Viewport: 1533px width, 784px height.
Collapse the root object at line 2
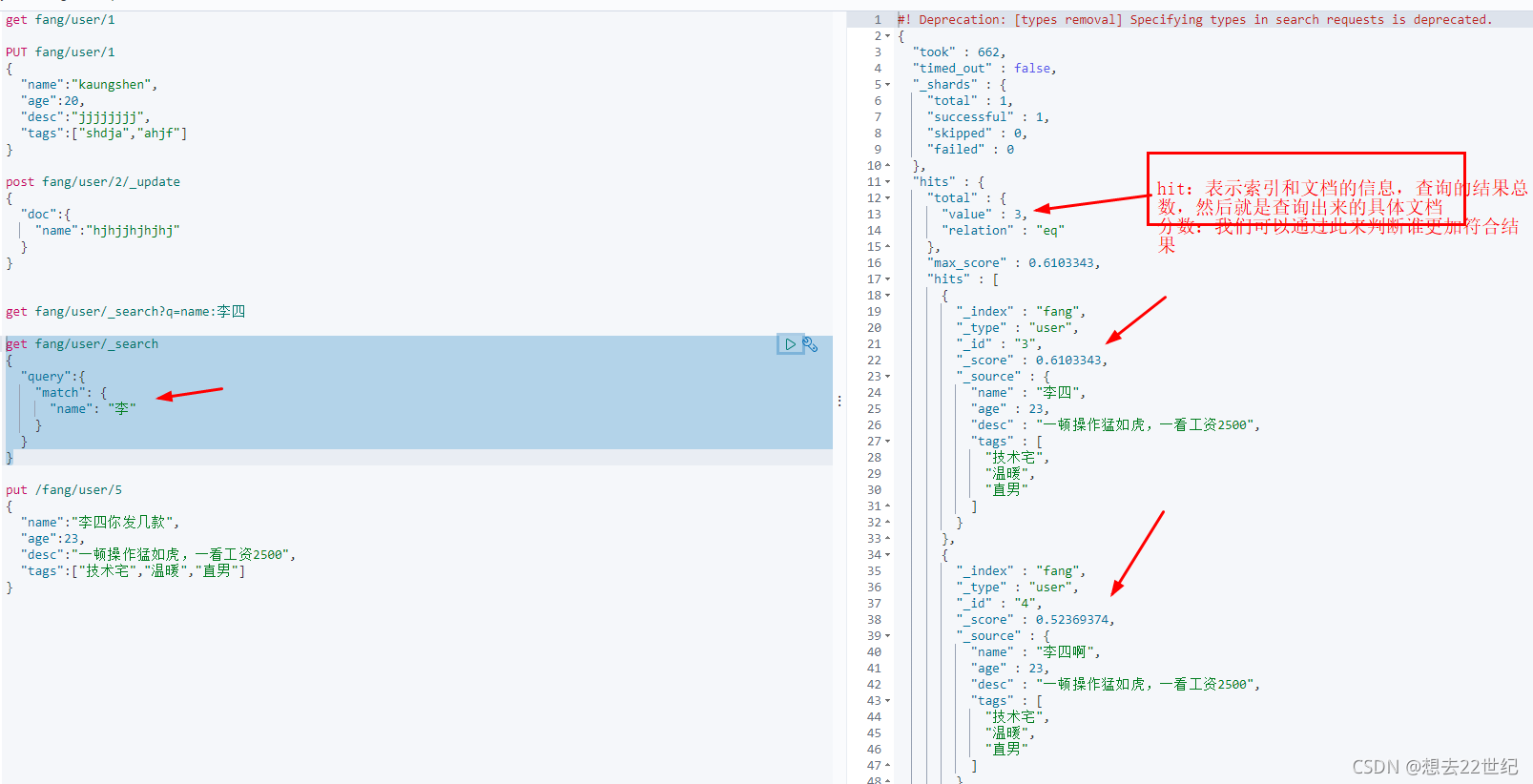click(x=888, y=36)
